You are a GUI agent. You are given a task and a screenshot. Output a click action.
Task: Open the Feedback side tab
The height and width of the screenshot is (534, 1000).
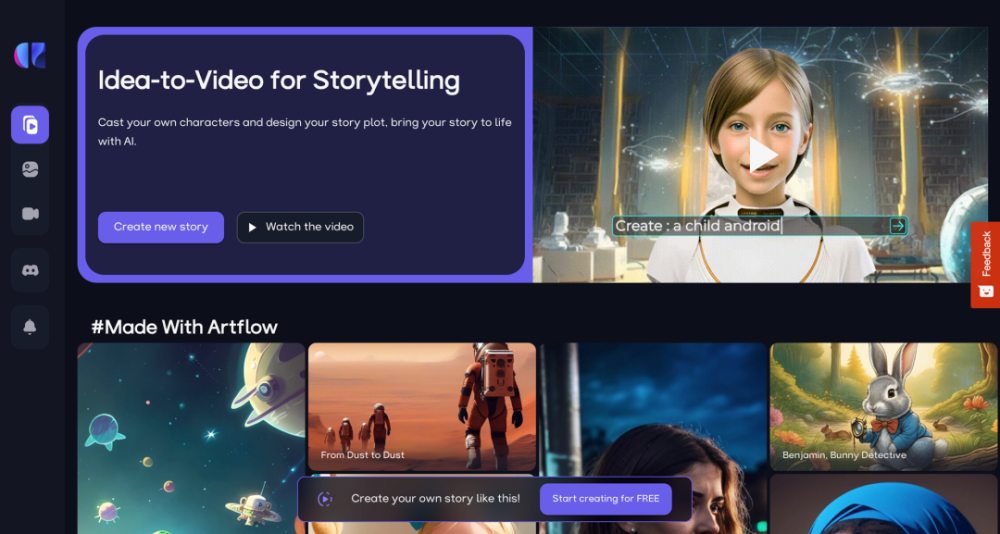(x=985, y=265)
